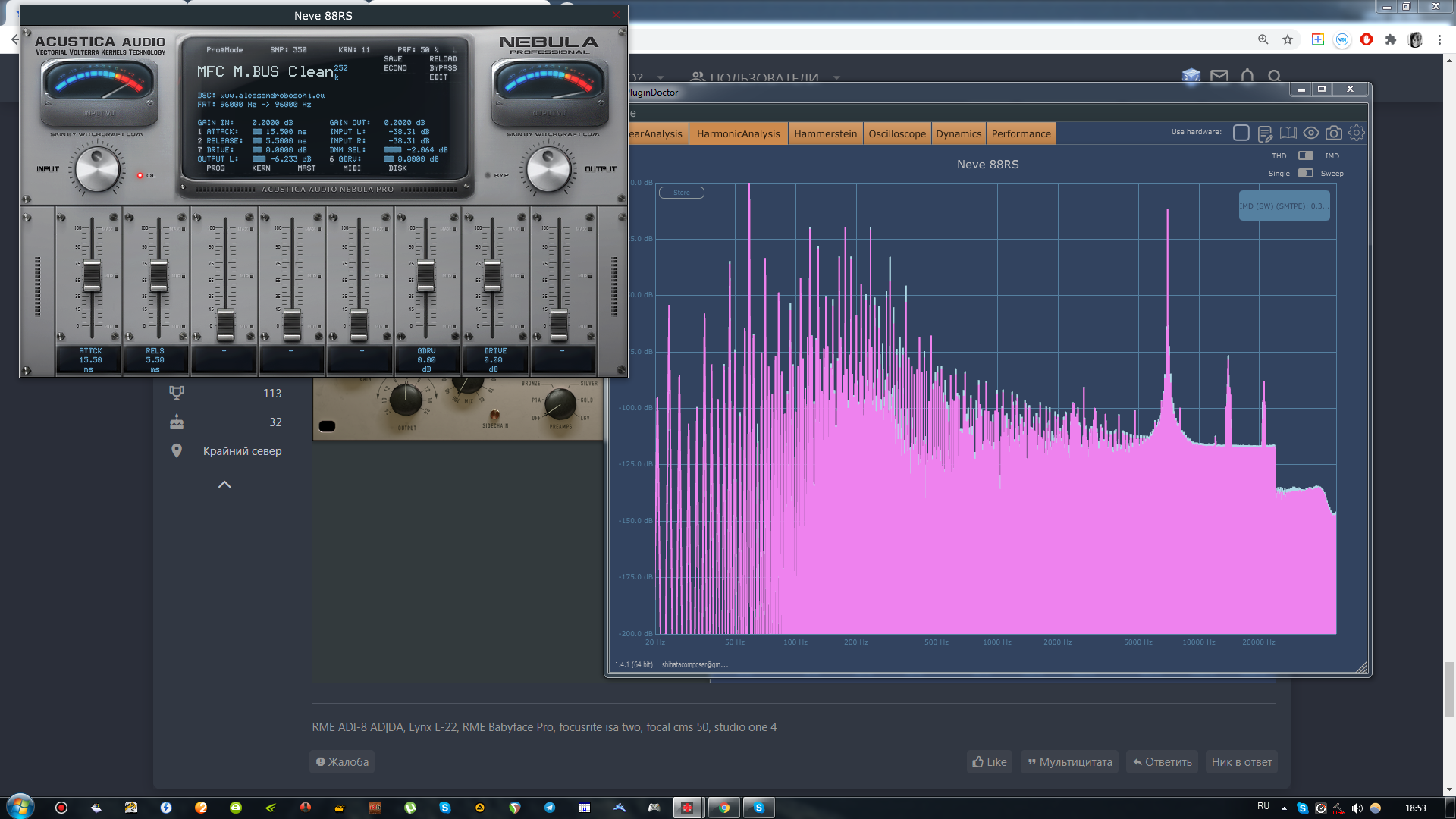Toggle ECONO mode in Nebula
Screen dimensions: 1456x819
click(395, 67)
